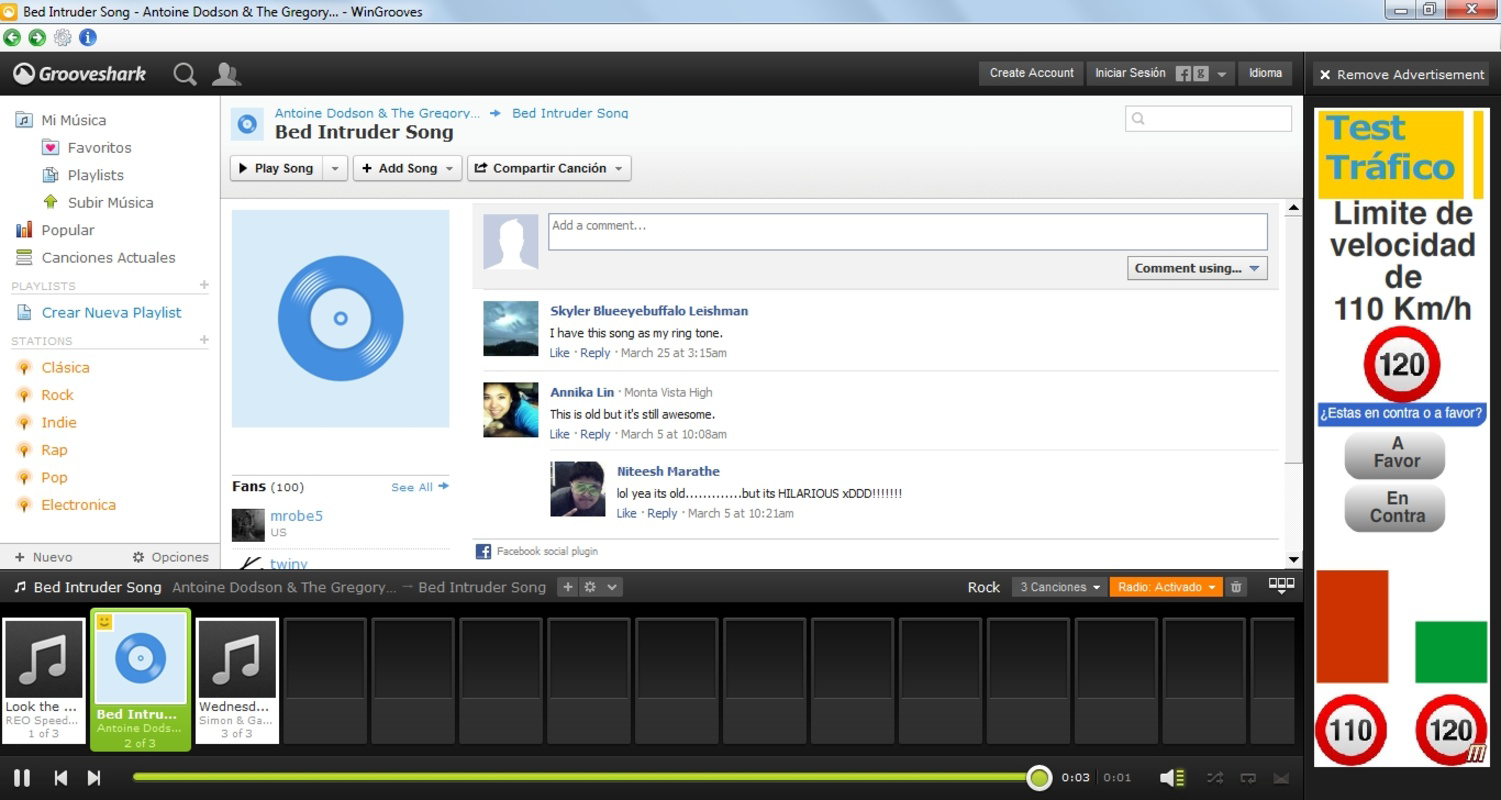
Task: Select the Look the… song tile in queue
Action: (43, 680)
